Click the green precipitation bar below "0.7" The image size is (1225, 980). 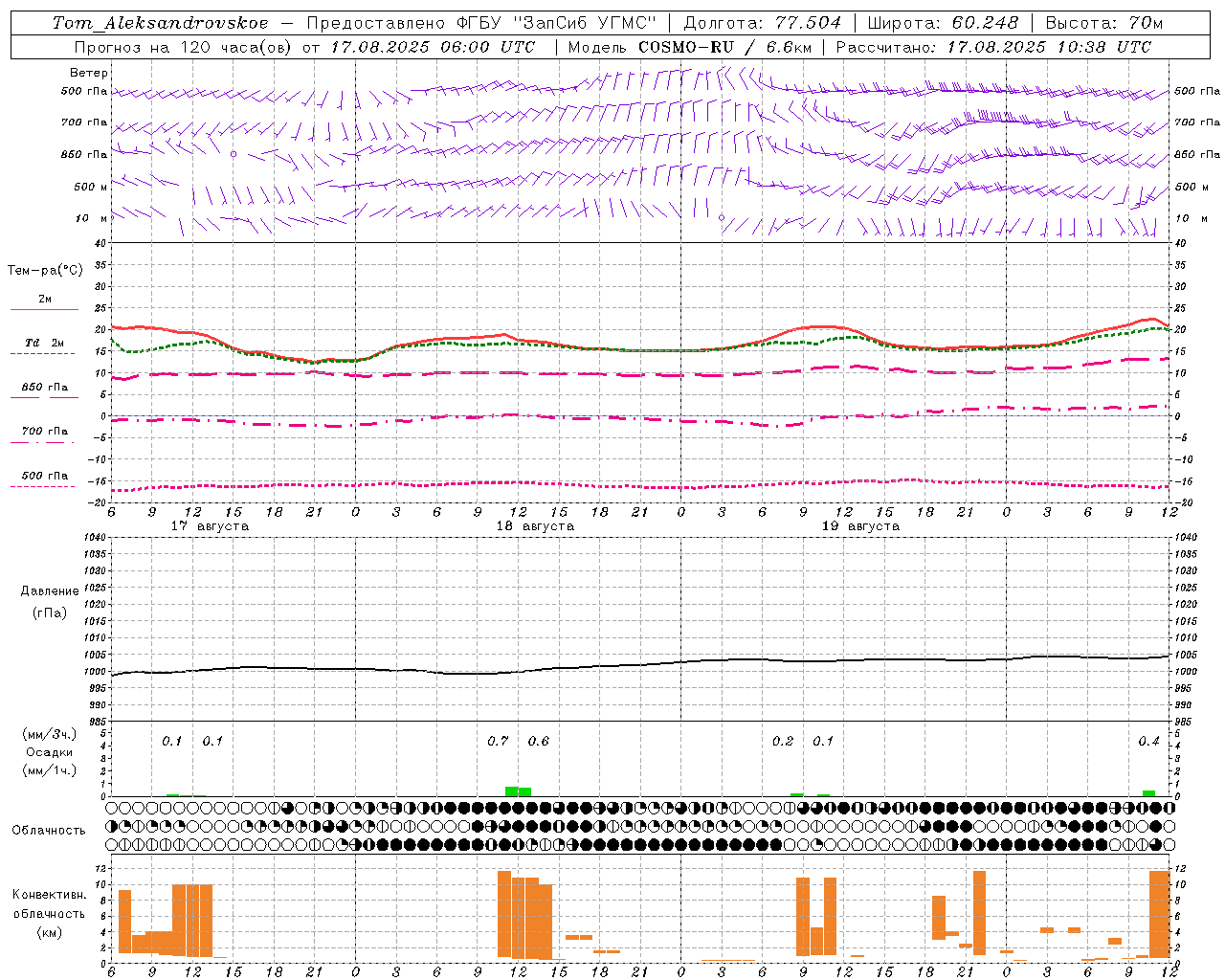tap(511, 791)
